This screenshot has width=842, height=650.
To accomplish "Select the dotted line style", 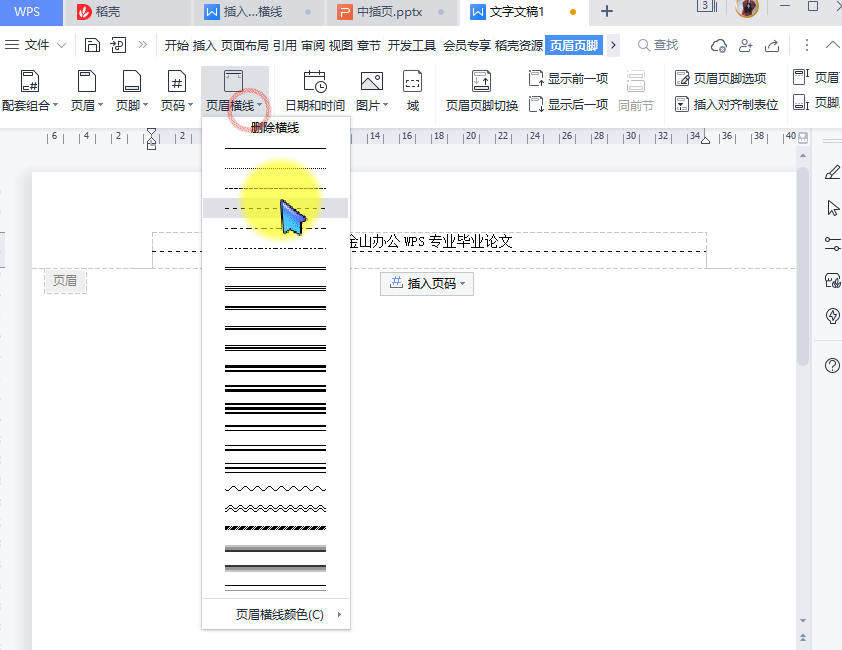I will point(275,168).
